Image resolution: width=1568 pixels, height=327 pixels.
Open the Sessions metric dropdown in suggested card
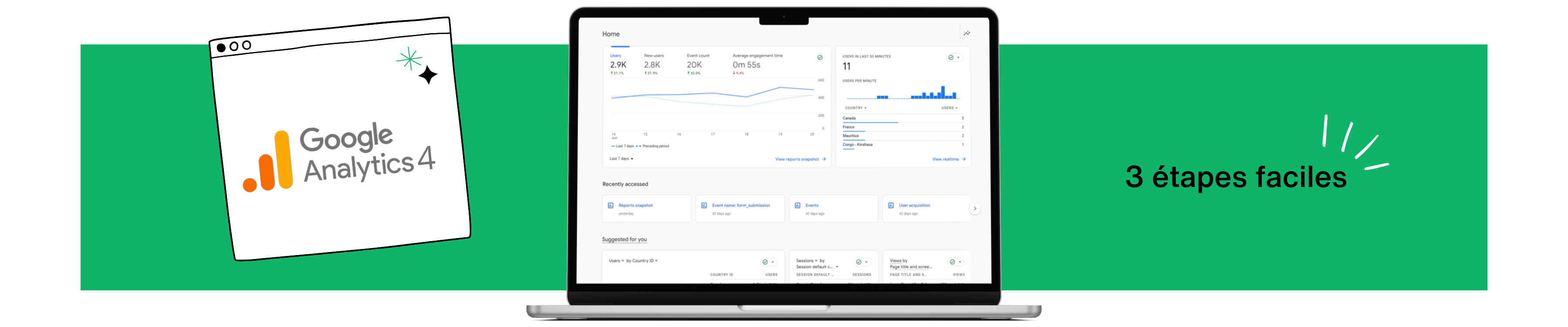click(807, 261)
